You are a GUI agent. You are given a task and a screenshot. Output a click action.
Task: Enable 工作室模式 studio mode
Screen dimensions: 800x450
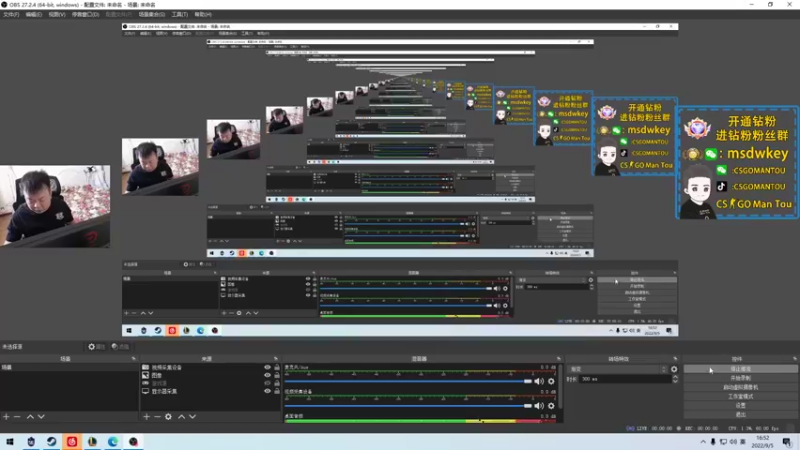[740, 396]
